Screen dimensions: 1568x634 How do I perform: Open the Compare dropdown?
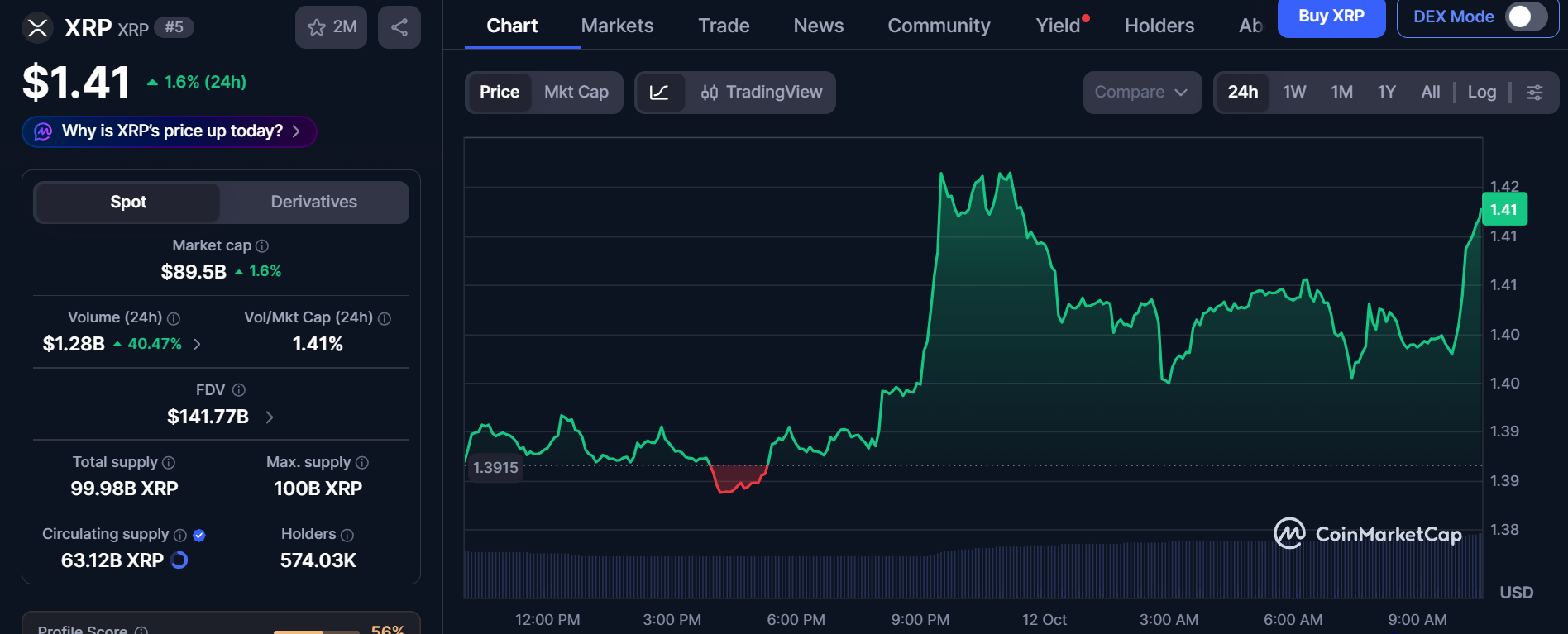pos(1142,92)
